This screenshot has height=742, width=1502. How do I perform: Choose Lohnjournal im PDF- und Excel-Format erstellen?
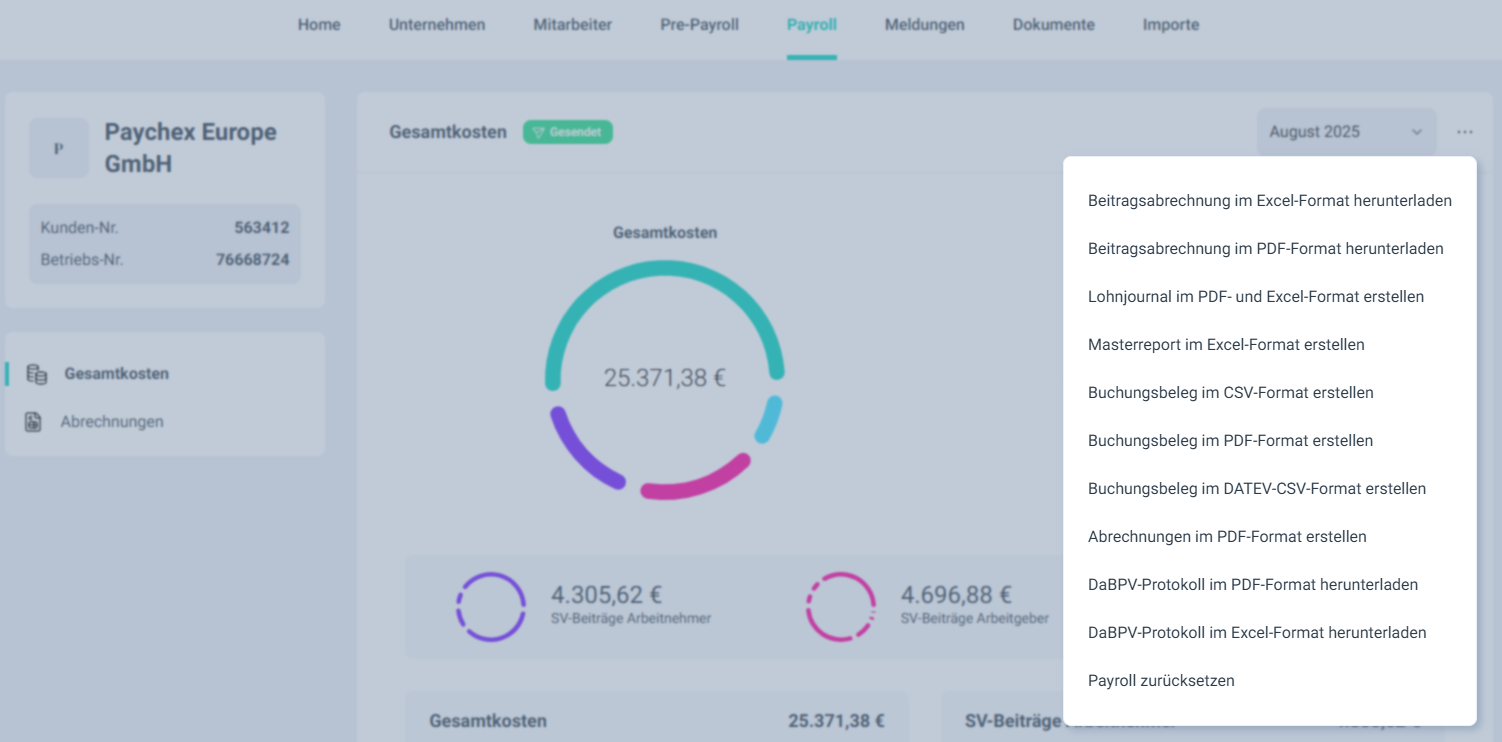(x=1255, y=297)
